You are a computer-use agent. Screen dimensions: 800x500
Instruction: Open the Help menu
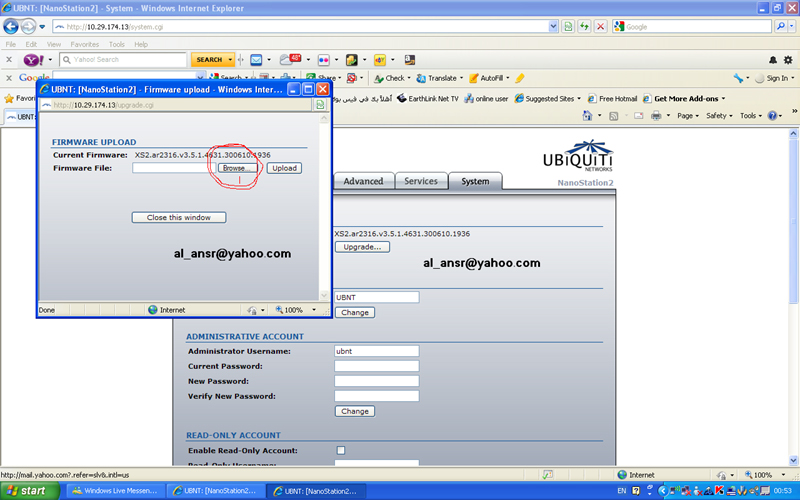coord(141,44)
